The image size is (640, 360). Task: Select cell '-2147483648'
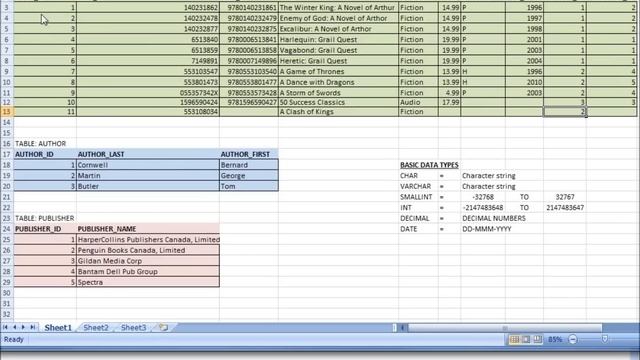click(x=483, y=208)
